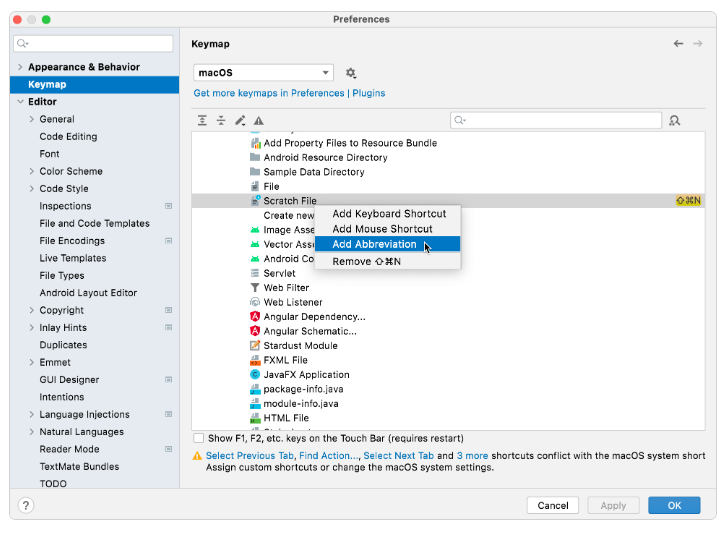Select module-info.java in the action list
Image resolution: width=724 pixels, height=533 pixels.
coord(301,404)
